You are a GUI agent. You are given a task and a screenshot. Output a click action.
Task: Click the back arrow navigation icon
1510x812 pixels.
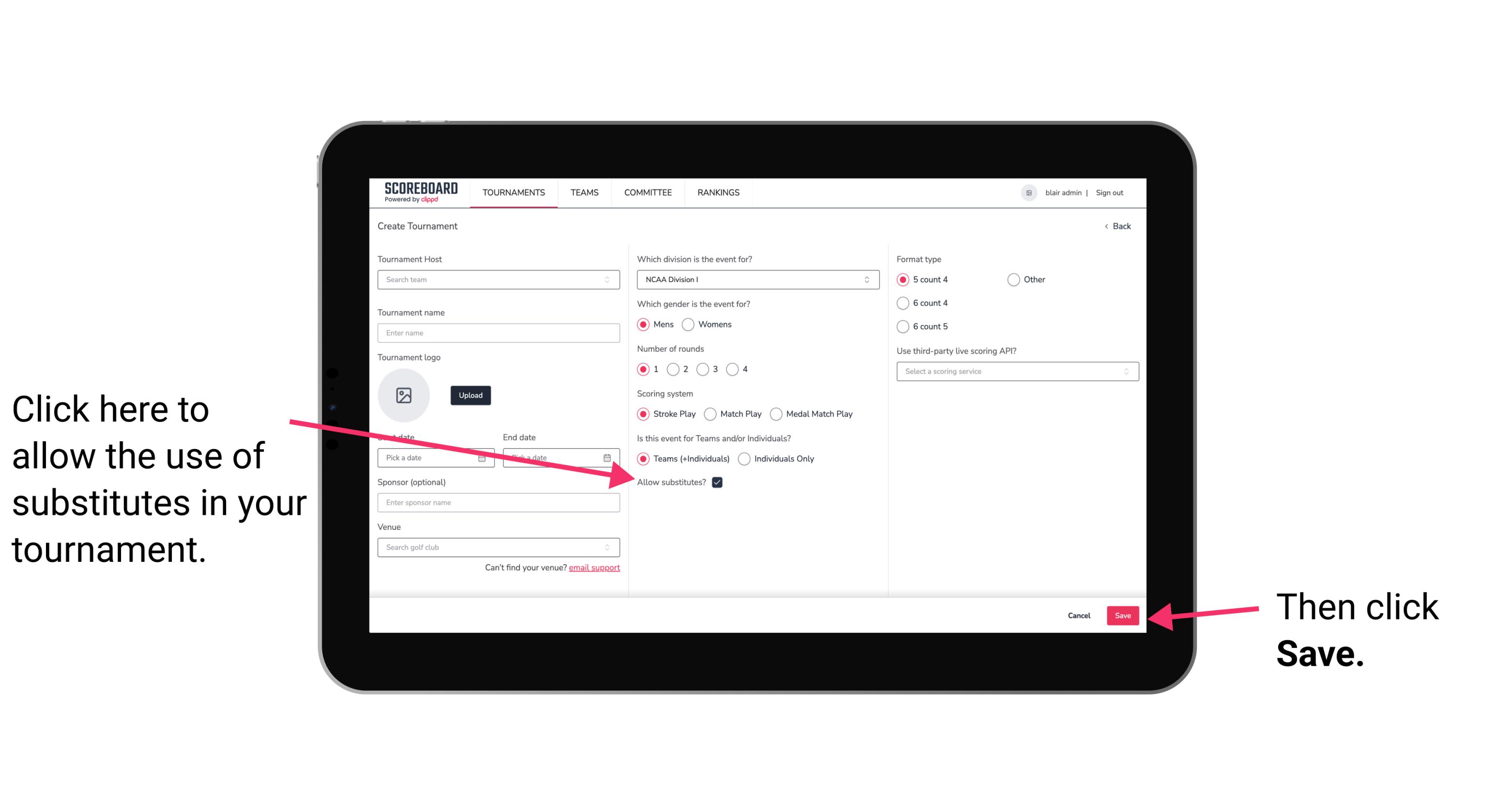(1107, 226)
